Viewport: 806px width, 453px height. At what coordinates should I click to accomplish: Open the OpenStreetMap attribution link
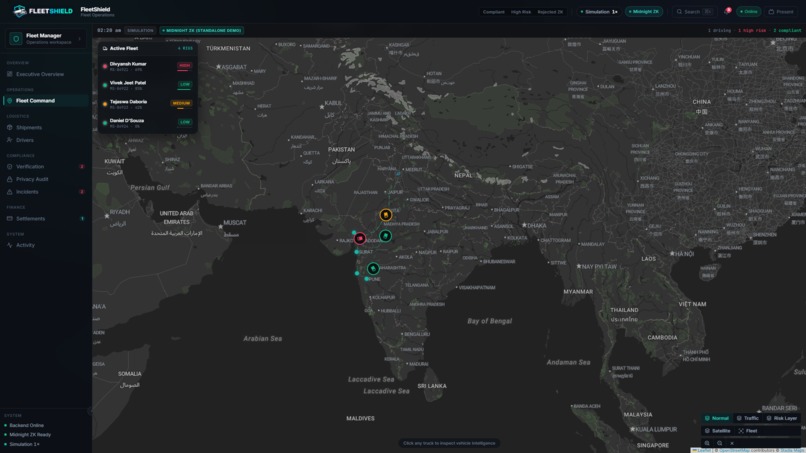coord(735,450)
